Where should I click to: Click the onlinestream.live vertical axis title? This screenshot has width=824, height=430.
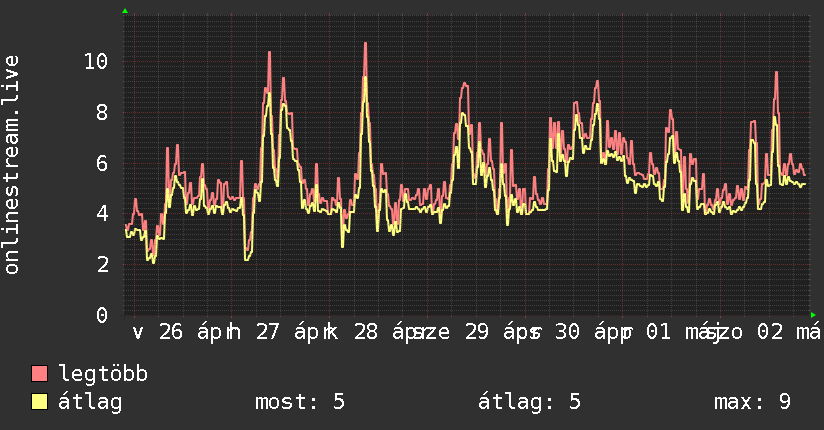pyautogui.click(x=11, y=165)
